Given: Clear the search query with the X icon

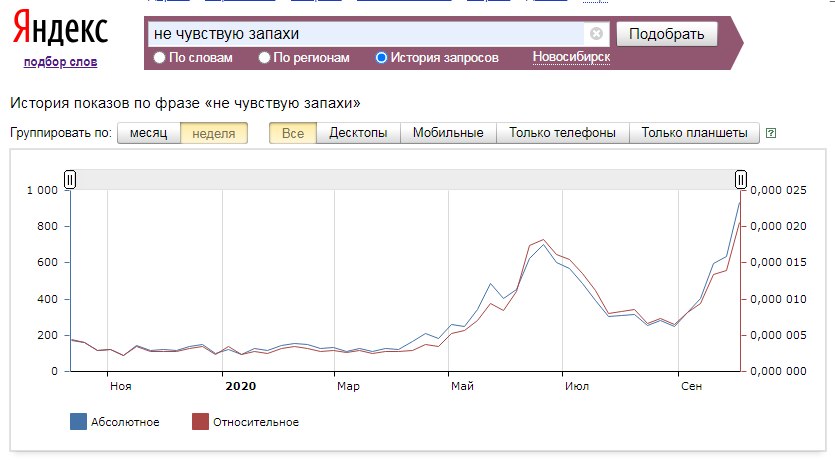Looking at the screenshot, I should 596,34.
